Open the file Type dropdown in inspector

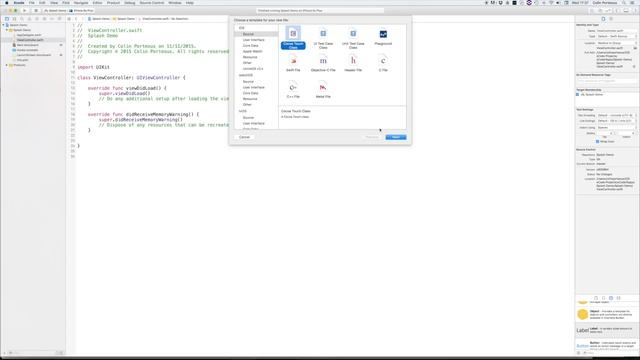click(616, 36)
